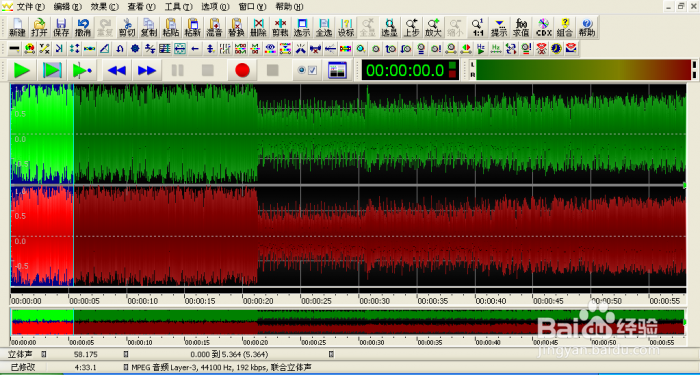Click the 组合 icon
The image size is (700, 375).
(x=565, y=28)
